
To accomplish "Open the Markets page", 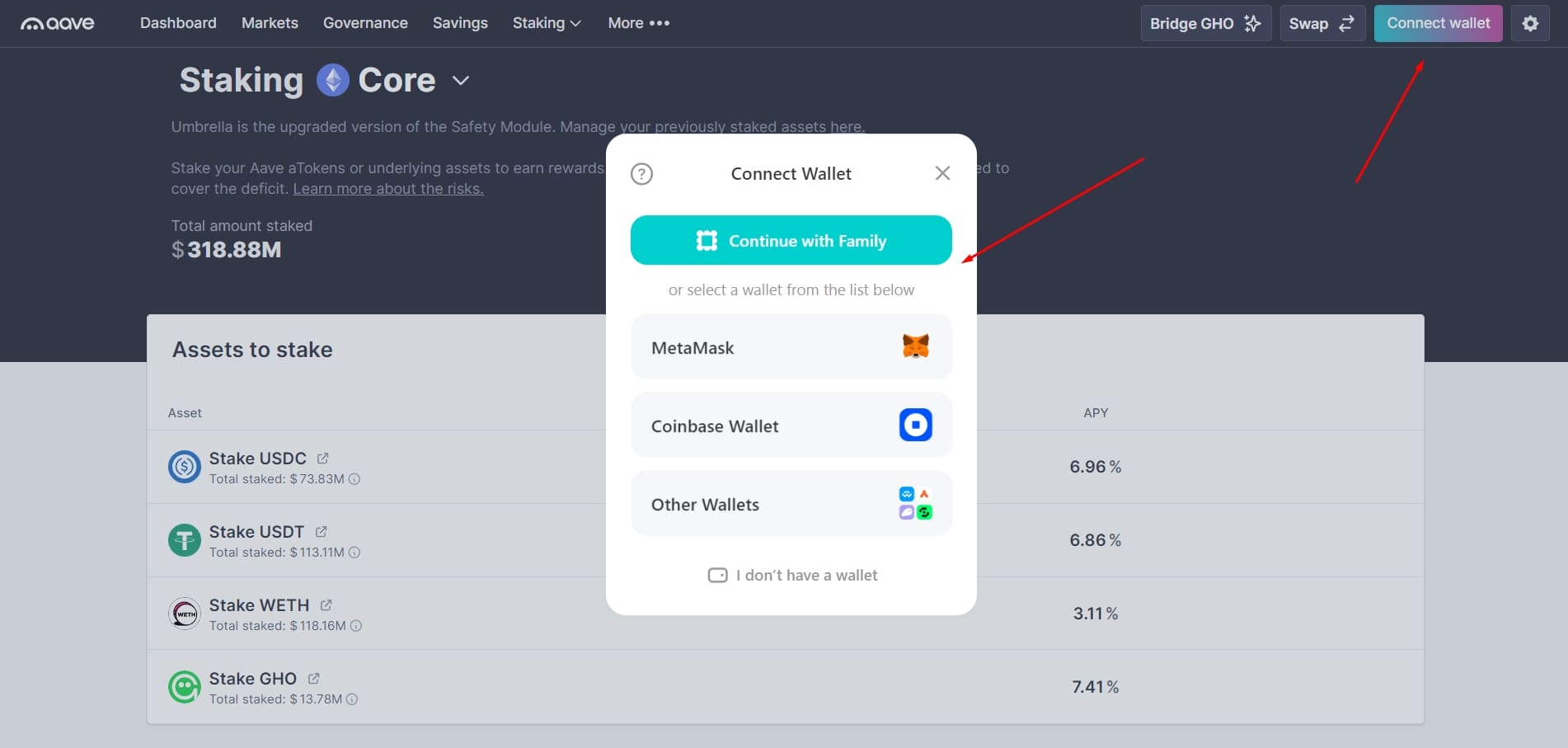I will click(270, 23).
